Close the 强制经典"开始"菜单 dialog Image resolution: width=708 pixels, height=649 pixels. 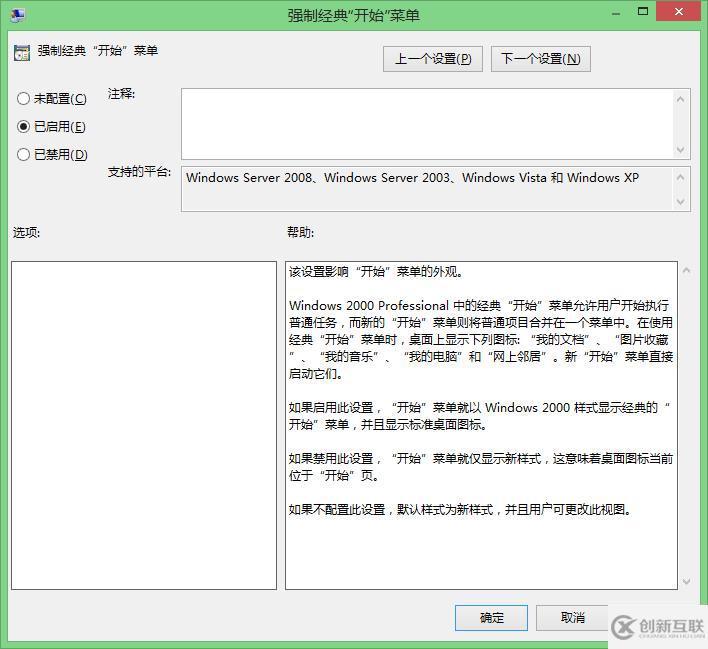pos(679,11)
